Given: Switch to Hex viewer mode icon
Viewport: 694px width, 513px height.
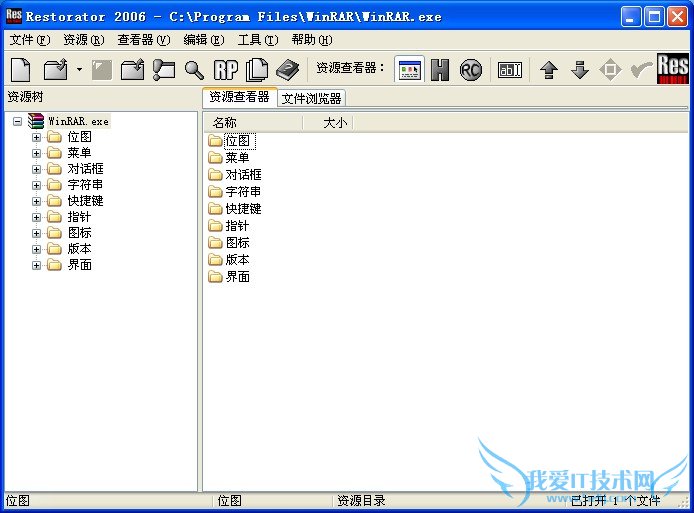Looking at the screenshot, I should pos(440,70).
